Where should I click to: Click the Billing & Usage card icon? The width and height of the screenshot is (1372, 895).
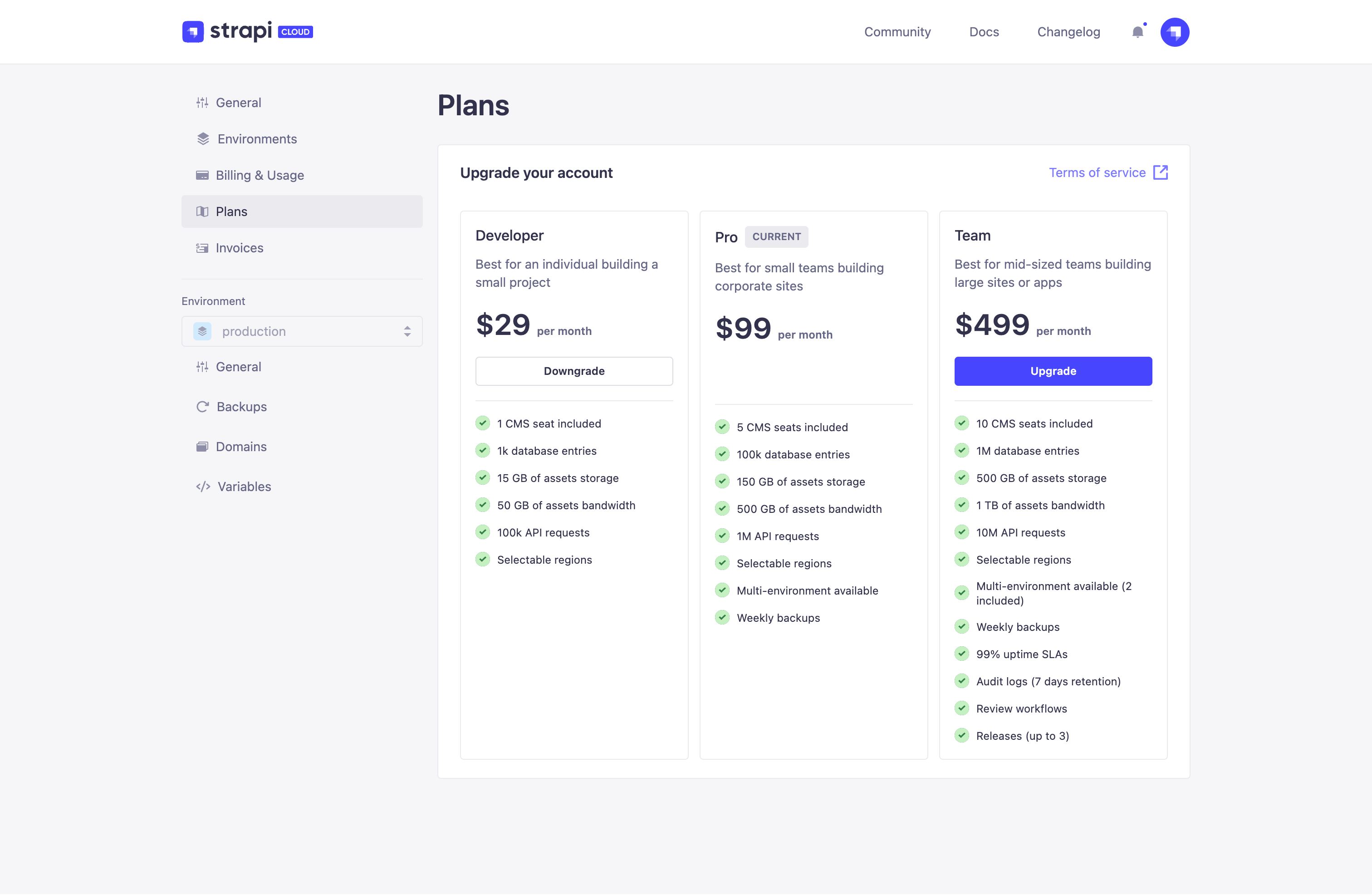pos(202,175)
